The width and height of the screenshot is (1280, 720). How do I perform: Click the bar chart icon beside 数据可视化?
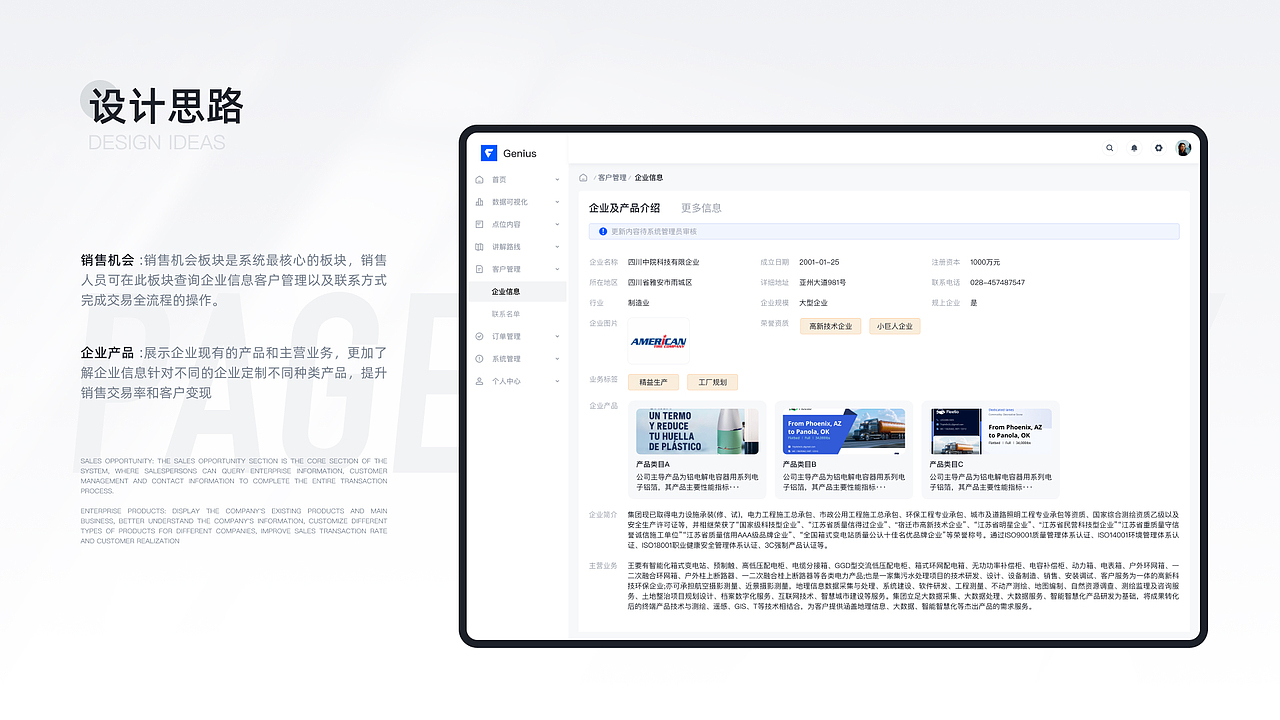coord(479,202)
